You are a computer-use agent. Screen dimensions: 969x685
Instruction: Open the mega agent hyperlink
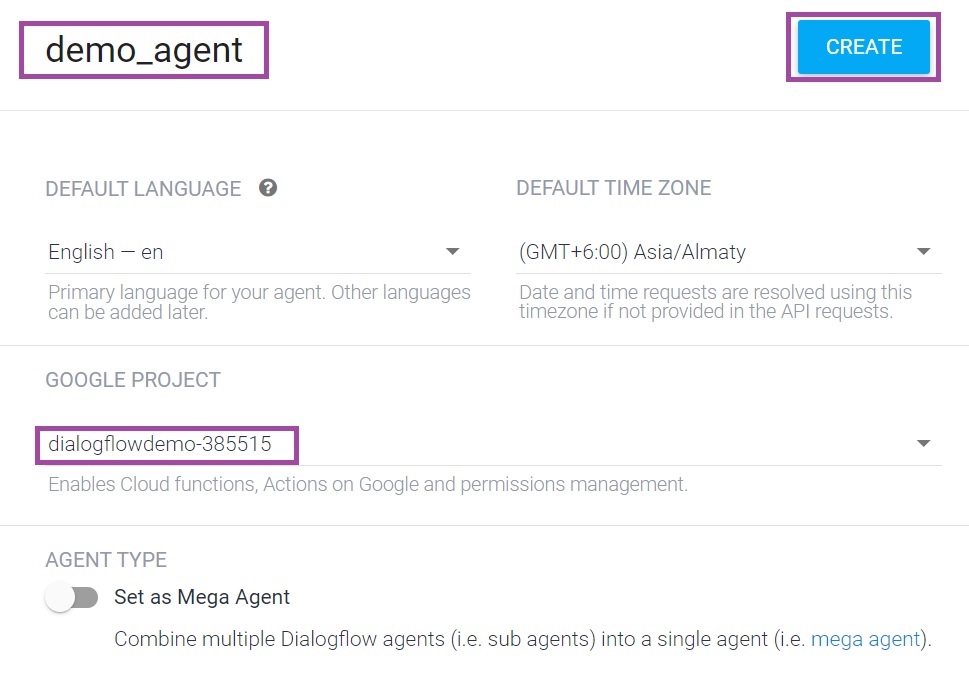pyautogui.click(x=865, y=639)
